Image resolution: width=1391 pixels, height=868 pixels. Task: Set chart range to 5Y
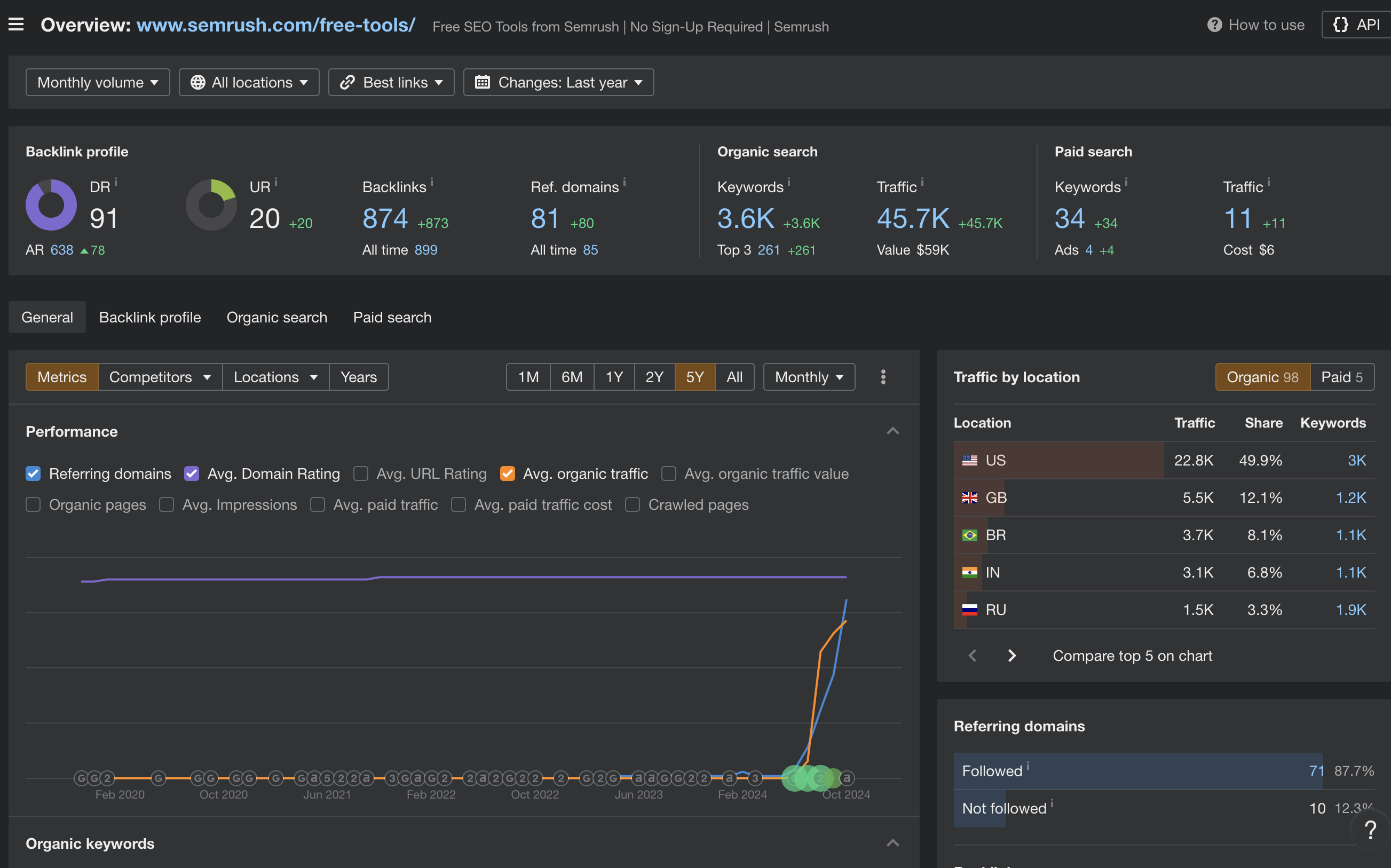click(x=695, y=377)
